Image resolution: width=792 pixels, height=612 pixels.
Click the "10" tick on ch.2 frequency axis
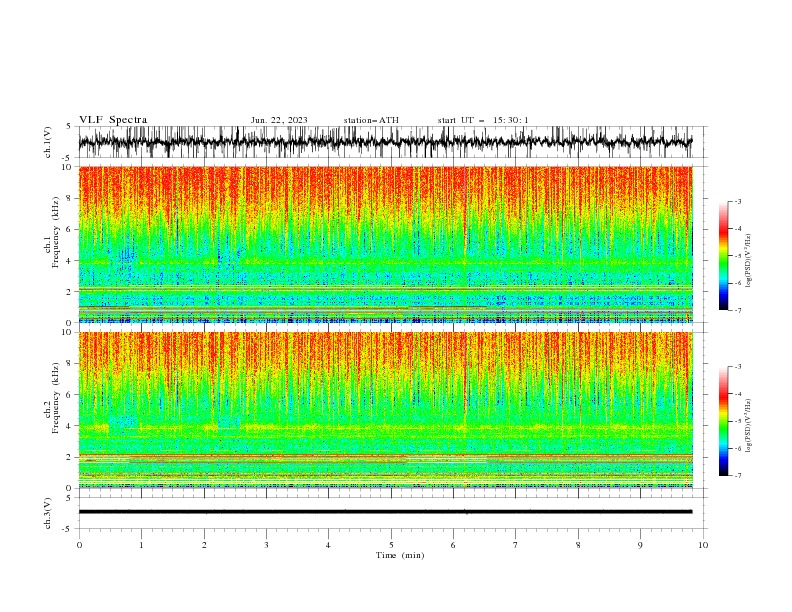click(68, 332)
